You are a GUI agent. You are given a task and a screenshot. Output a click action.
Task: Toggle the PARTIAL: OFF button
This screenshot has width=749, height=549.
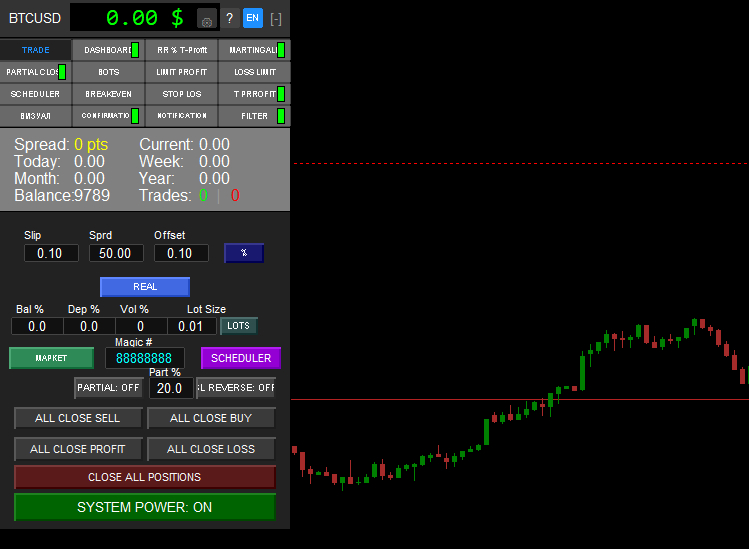(108, 388)
